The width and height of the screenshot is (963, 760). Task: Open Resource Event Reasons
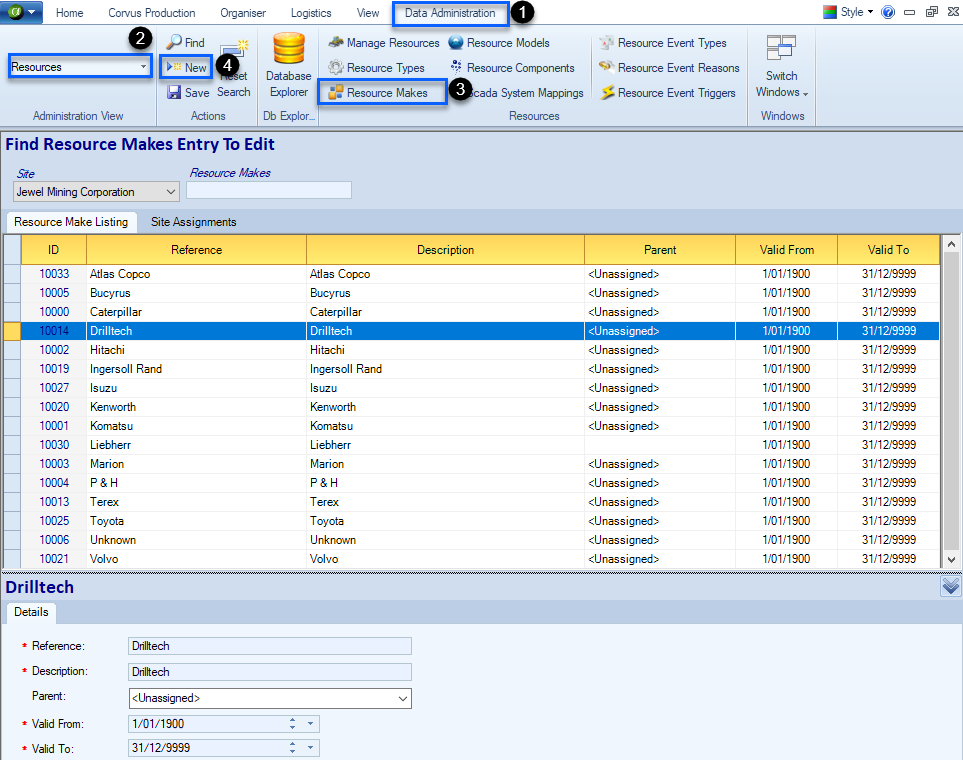coord(669,68)
